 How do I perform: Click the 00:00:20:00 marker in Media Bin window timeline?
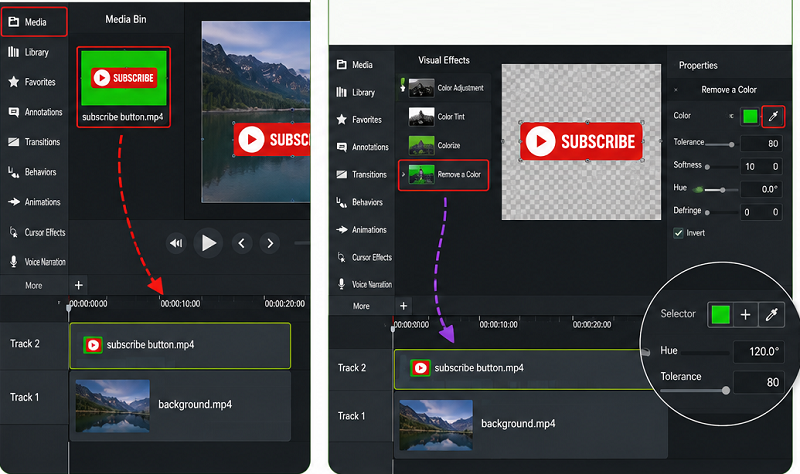pyautogui.click(x=284, y=304)
